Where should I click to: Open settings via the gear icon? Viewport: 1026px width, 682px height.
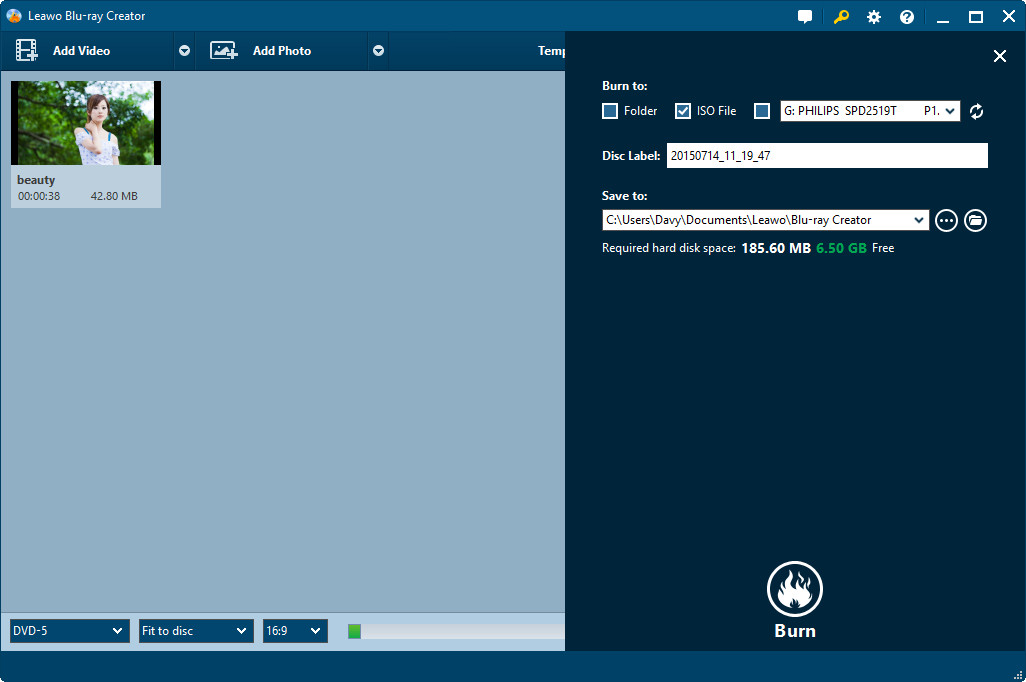(x=874, y=17)
